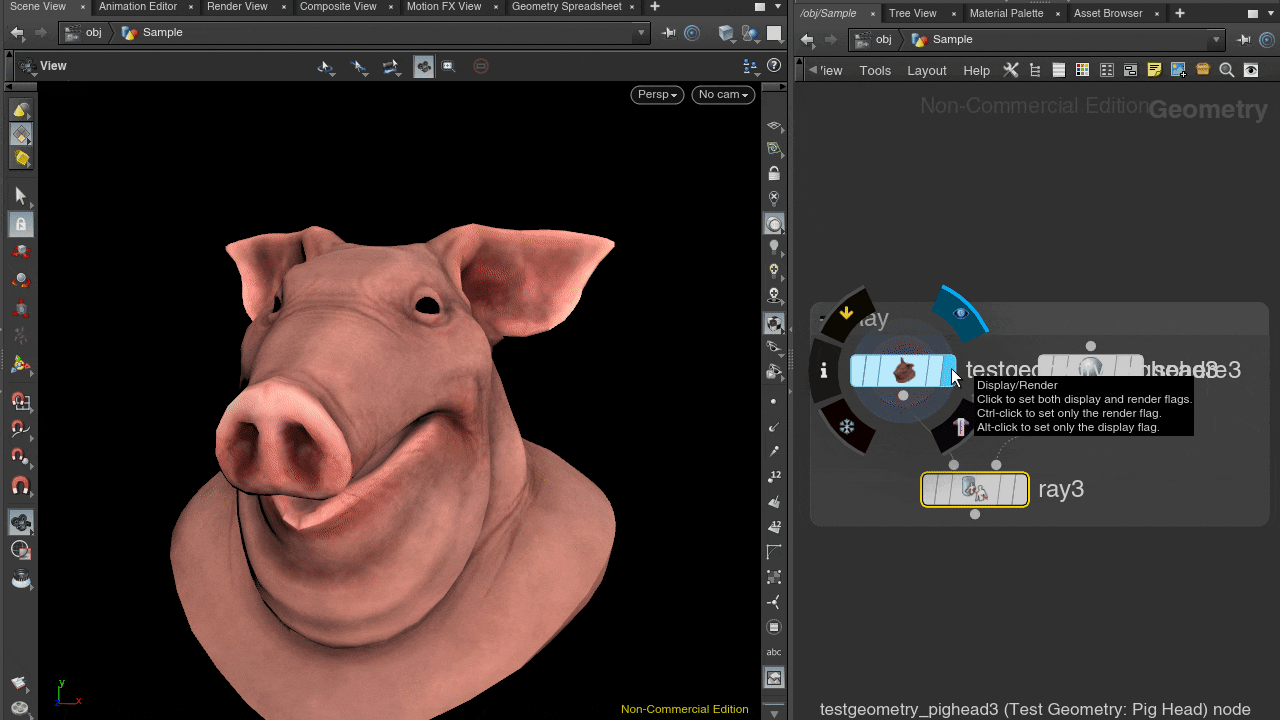Image resolution: width=1280 pixels, height=720 pixels.
Task: Open the Persp viewport dropdown
Action: point(657,94)
